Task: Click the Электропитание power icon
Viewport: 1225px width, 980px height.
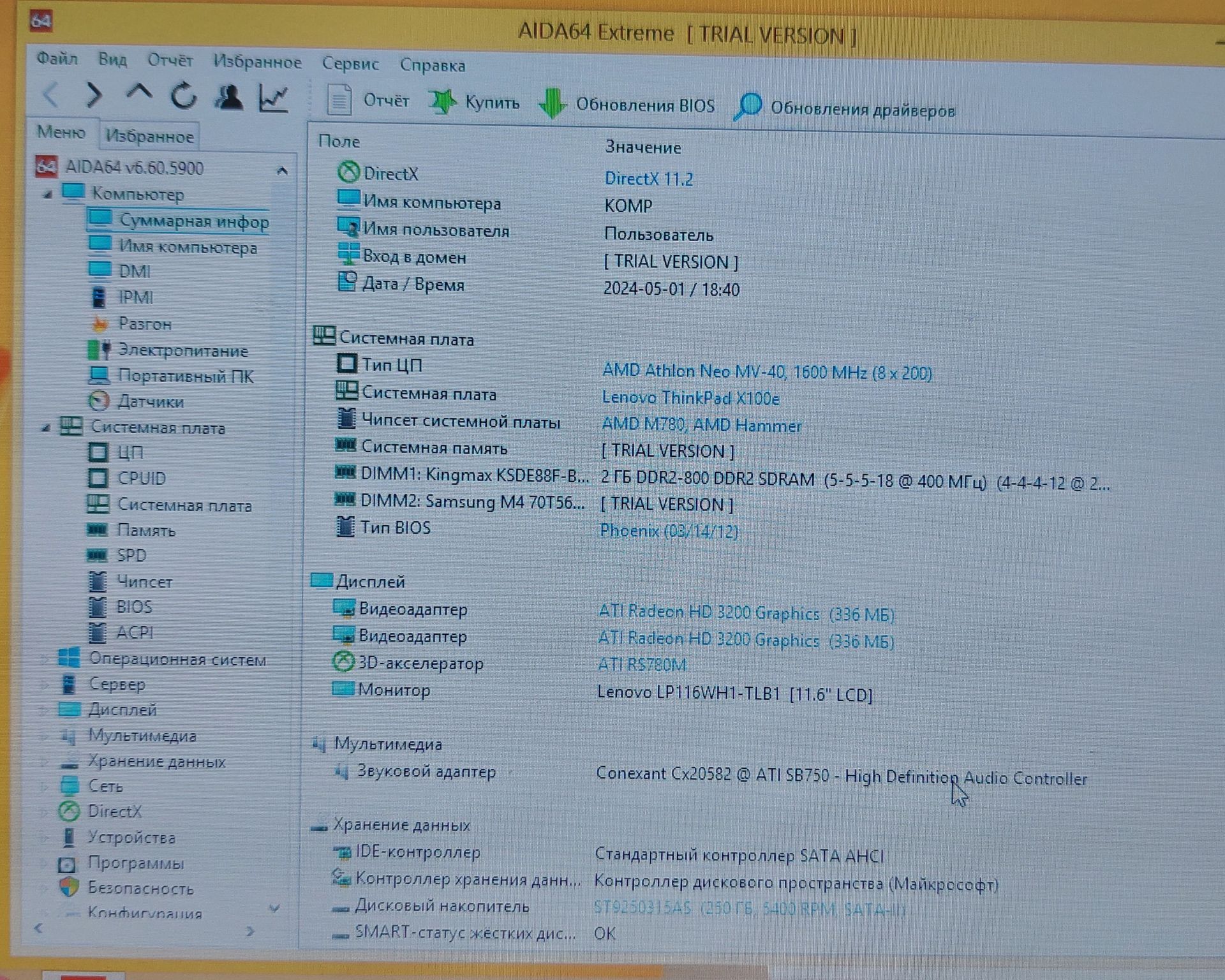Action: 99,350
